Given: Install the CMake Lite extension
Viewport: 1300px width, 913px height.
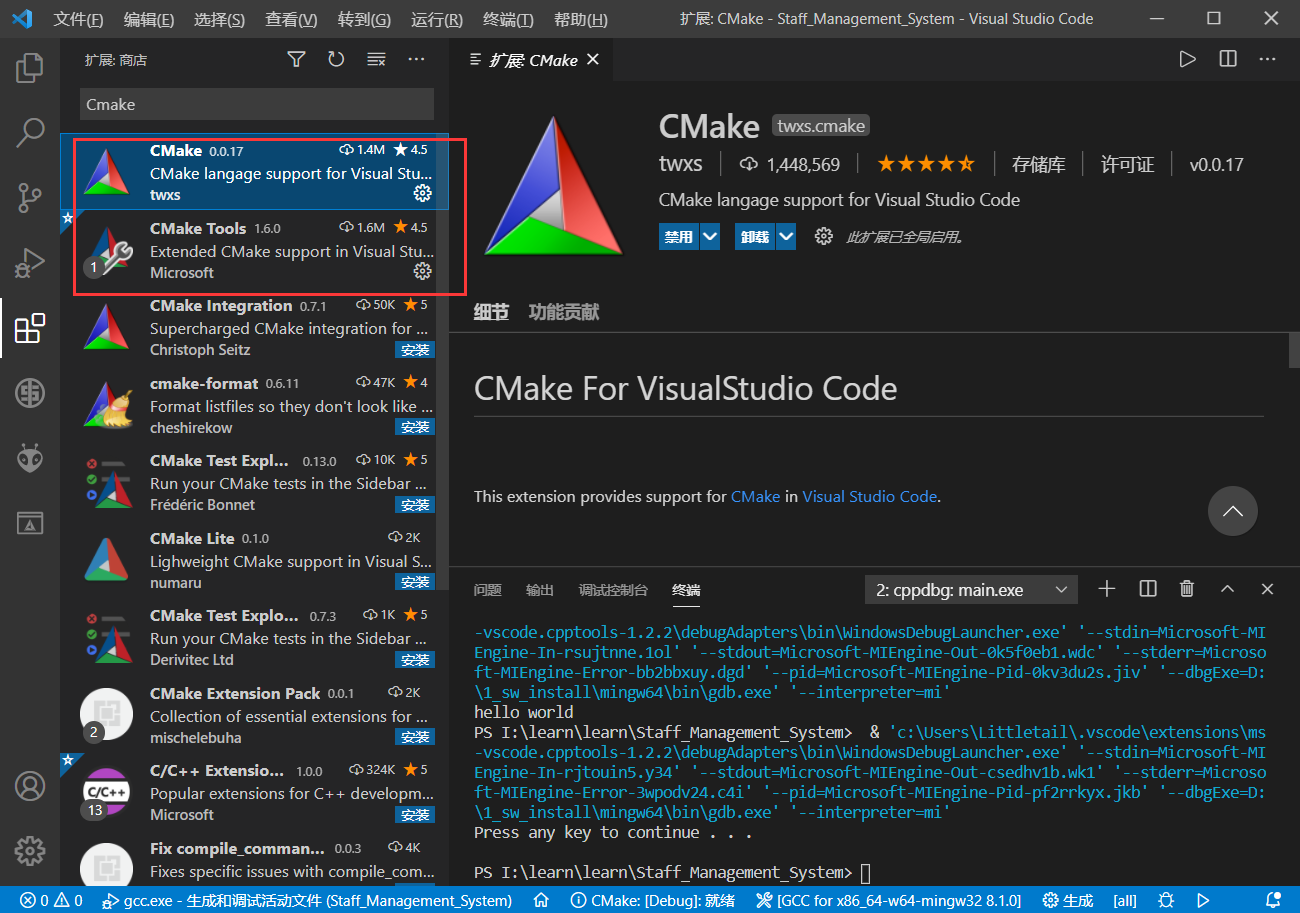Looking at the screenshot, I should coord(414,582).
